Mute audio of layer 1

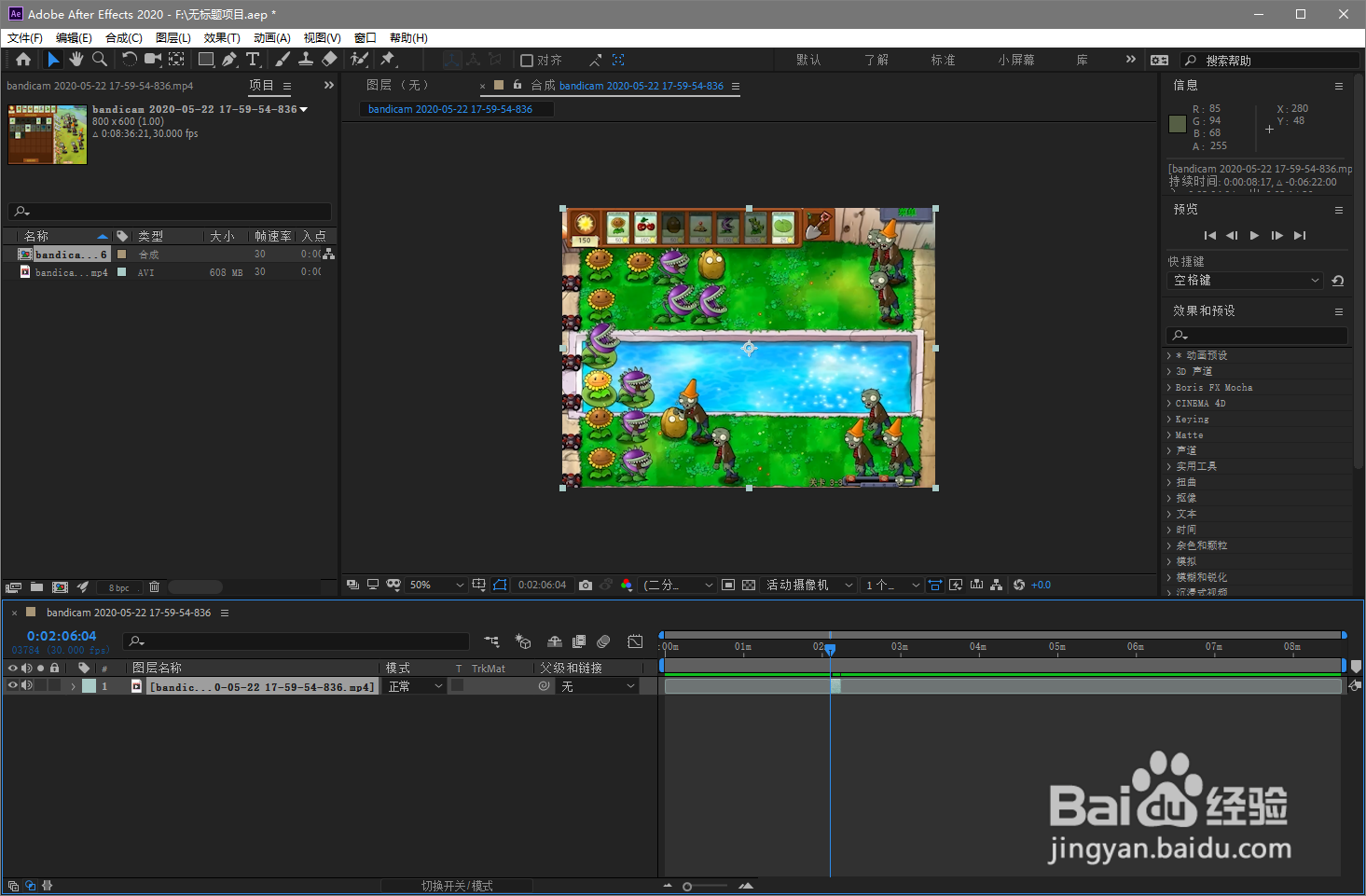(27, 686)
